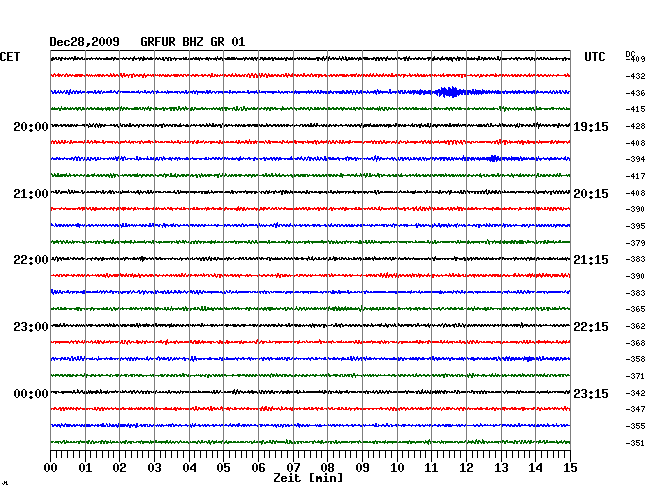Select DC offset value -417
The height and width of the screenshot is (494, 650).
pos(635,176)
